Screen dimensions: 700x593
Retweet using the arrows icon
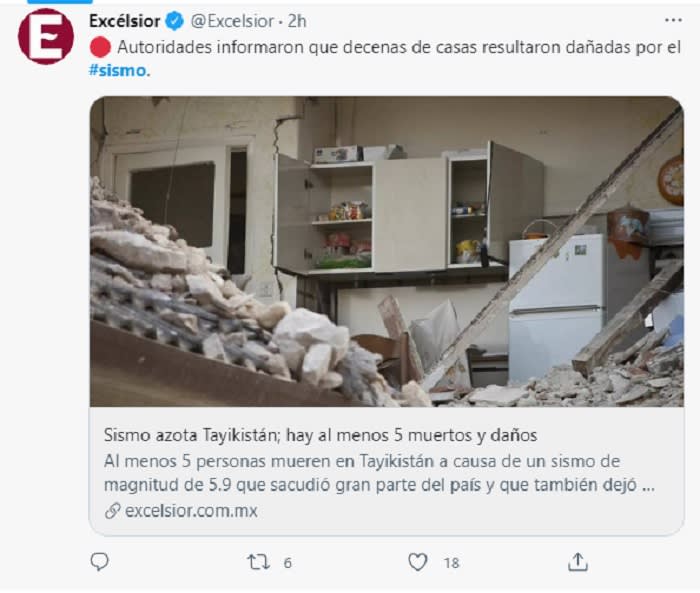[x=258, y=562]
